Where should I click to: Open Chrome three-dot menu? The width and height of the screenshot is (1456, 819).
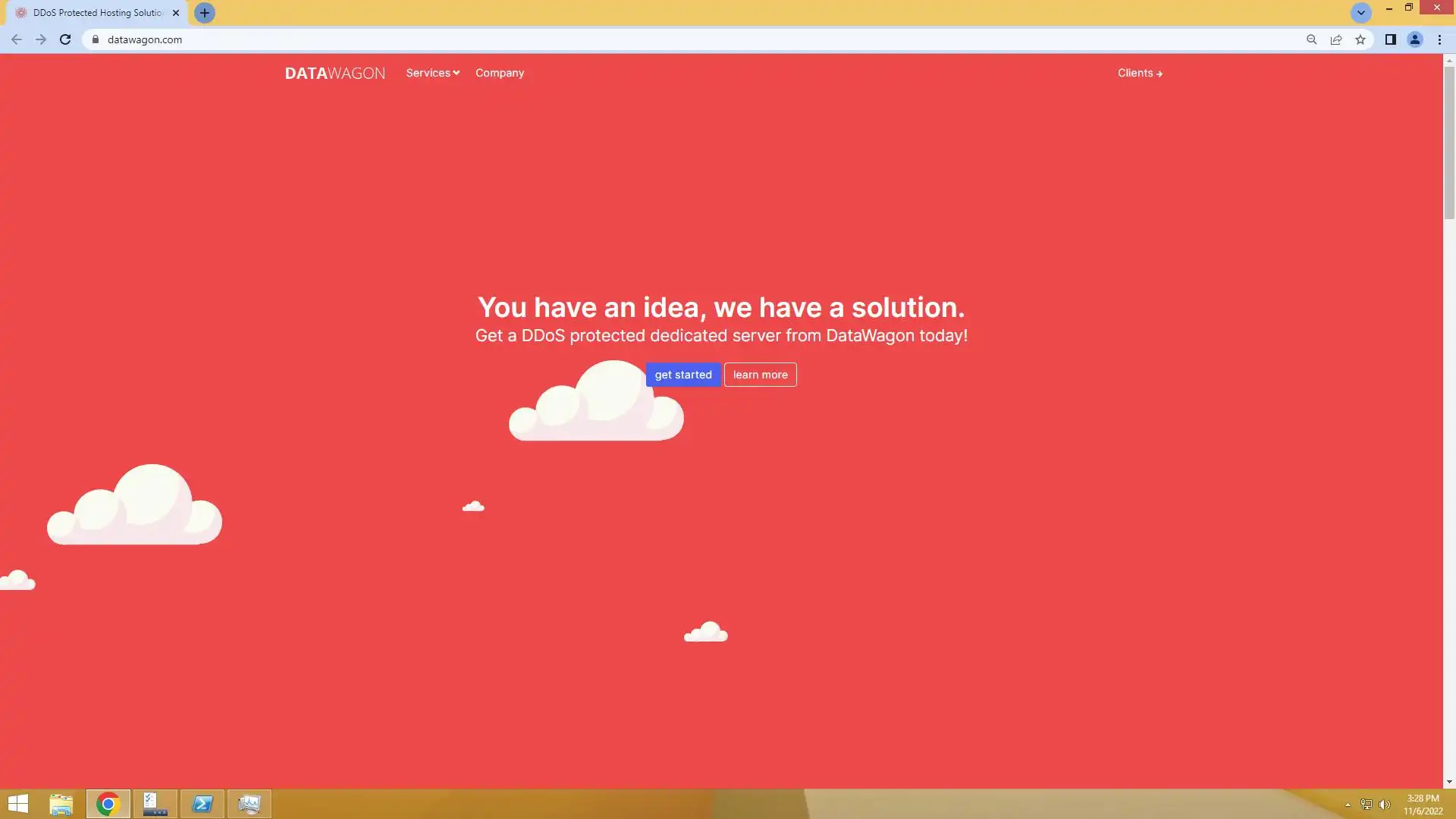[x=1439, y=39]
